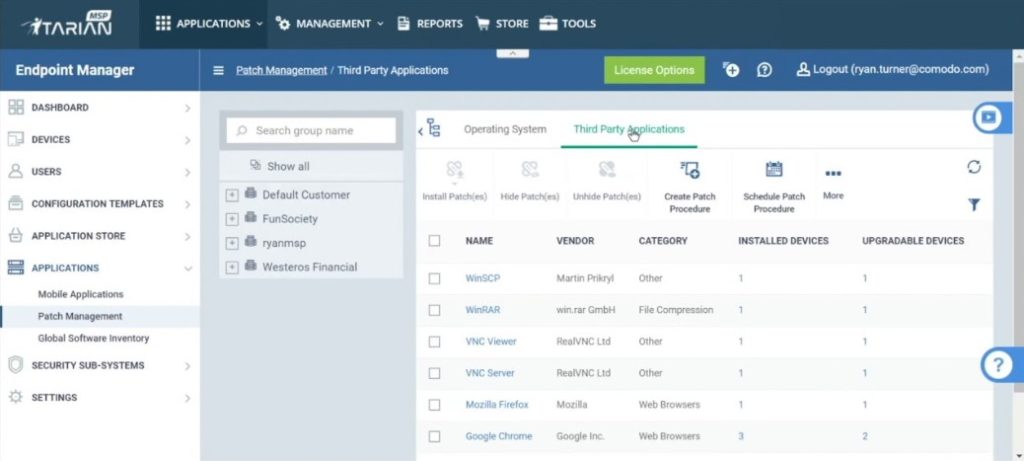Click the Schedule Patch Procedure icon
The width and height of the screenshot is (1024, 461).
coord(774,169)
